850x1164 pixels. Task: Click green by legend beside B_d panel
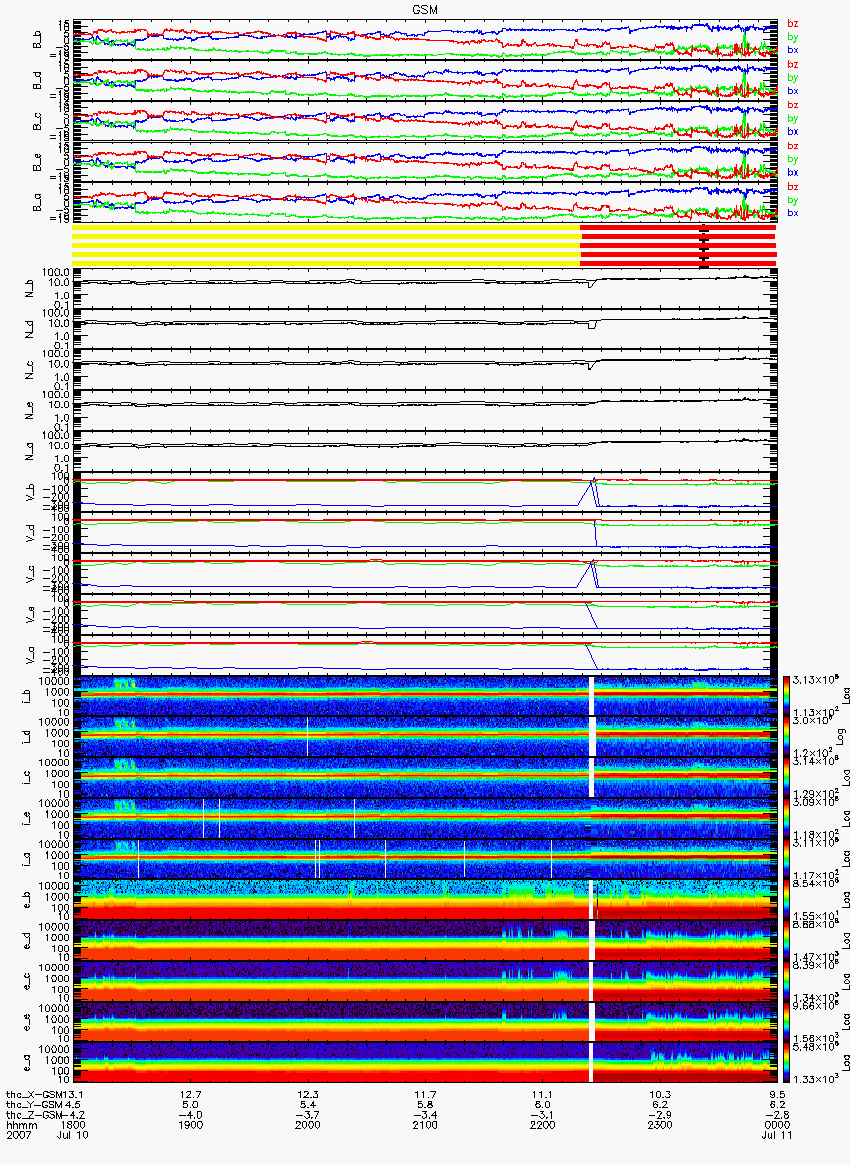(x=793, y=78)
